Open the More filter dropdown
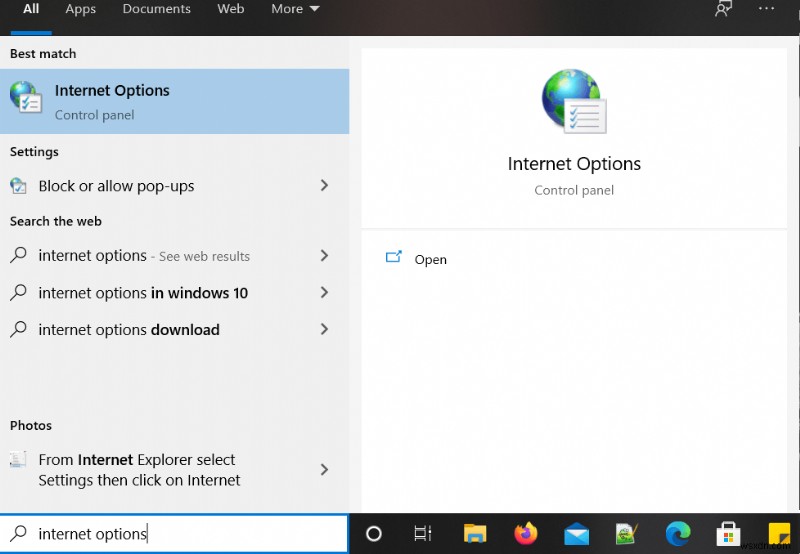This screenshot has width=800, height=554. (295, 9)
